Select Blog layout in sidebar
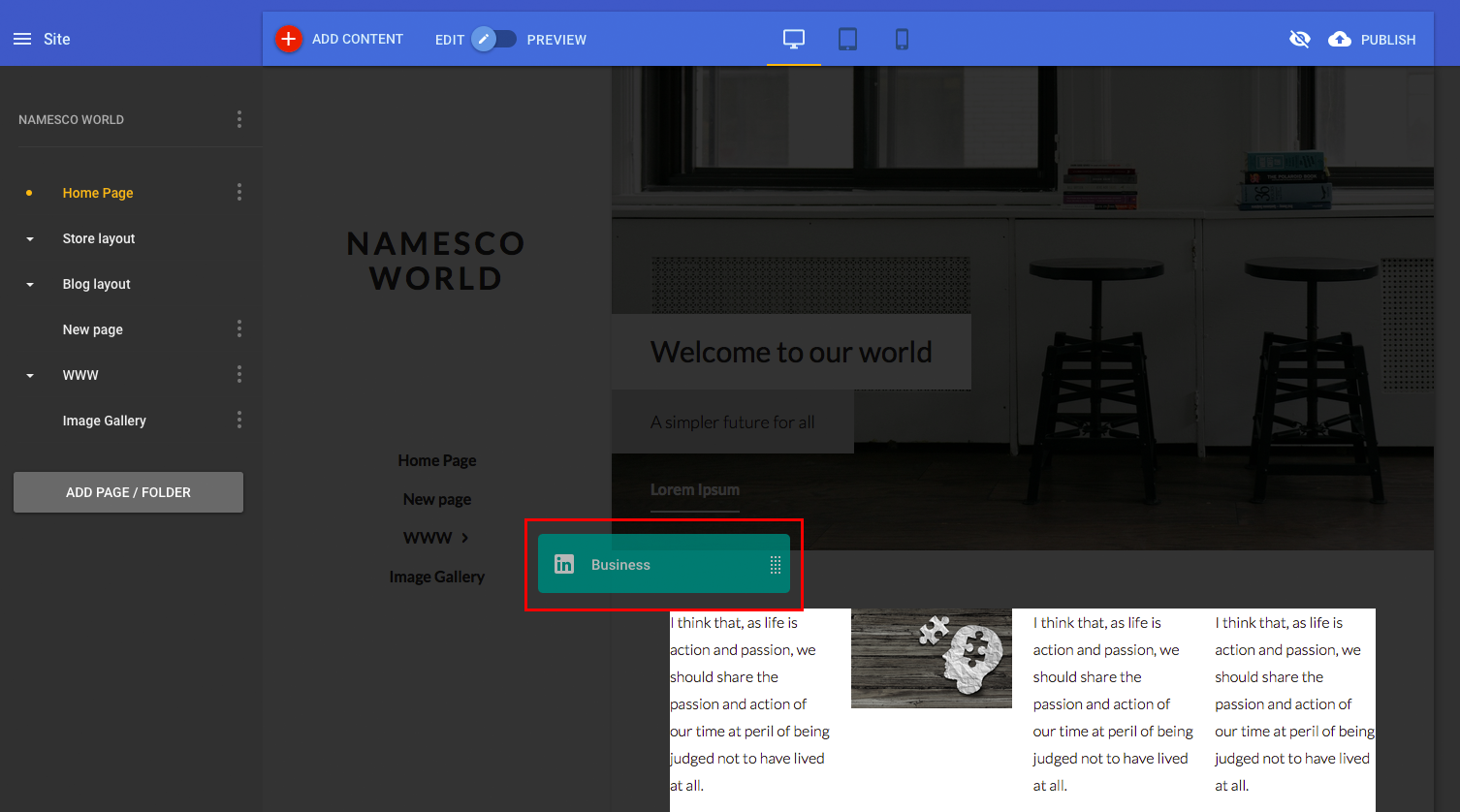The width and height of the screenshot is (1460, 812). click(x=96, y=284)
